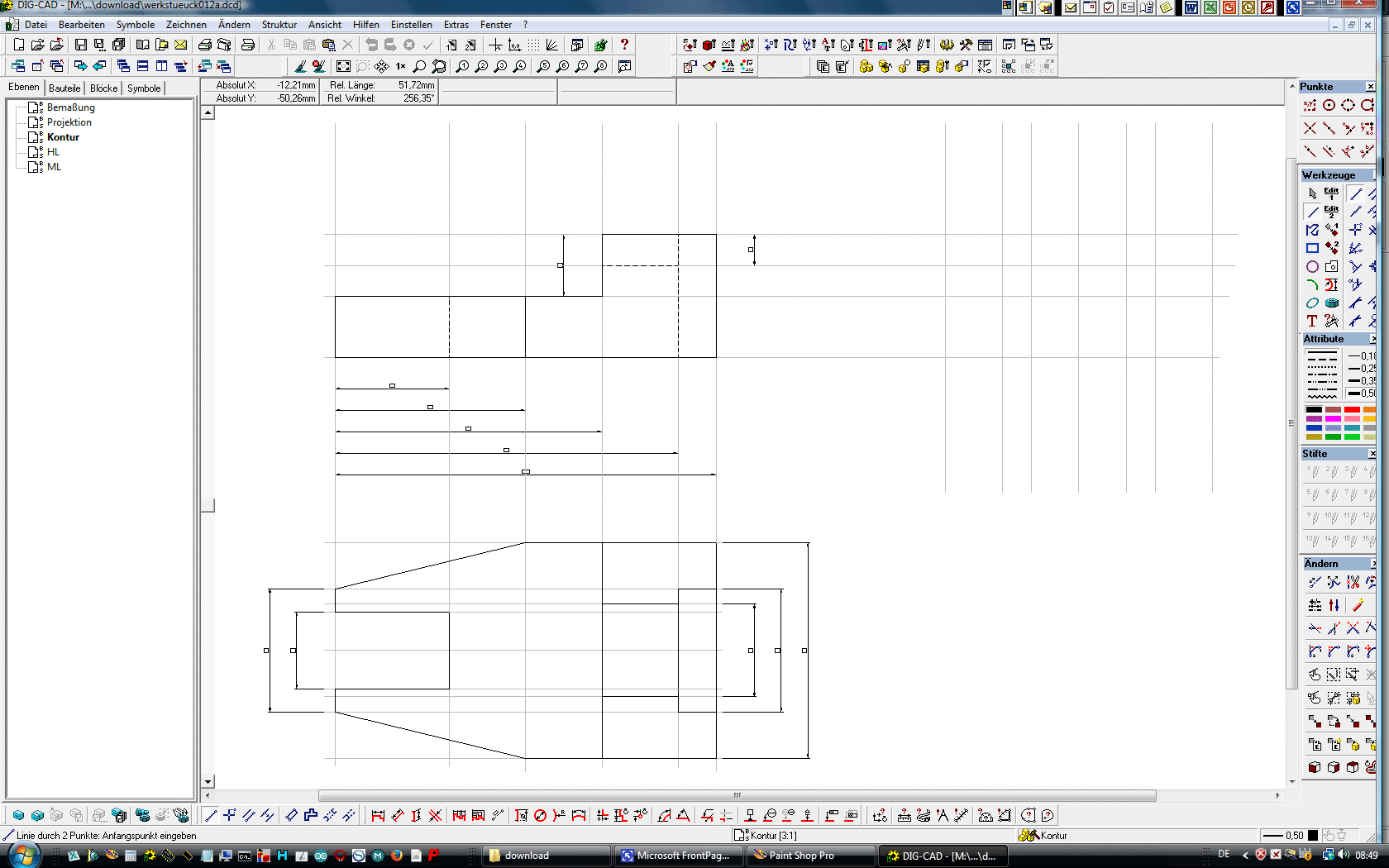Open the Zeichnen menu
1389x868 pixels.
[x=186, y=25]
